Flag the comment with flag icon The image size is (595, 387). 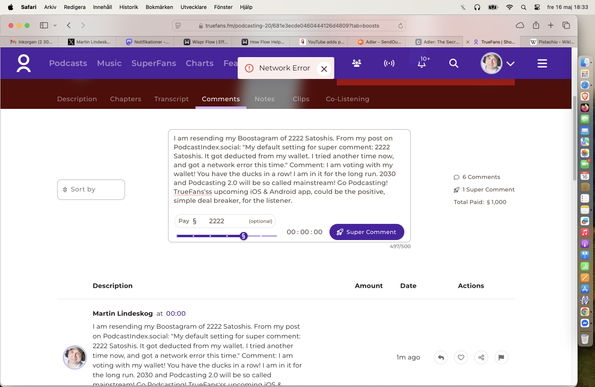pyautogui.click(x=501, y=357)
